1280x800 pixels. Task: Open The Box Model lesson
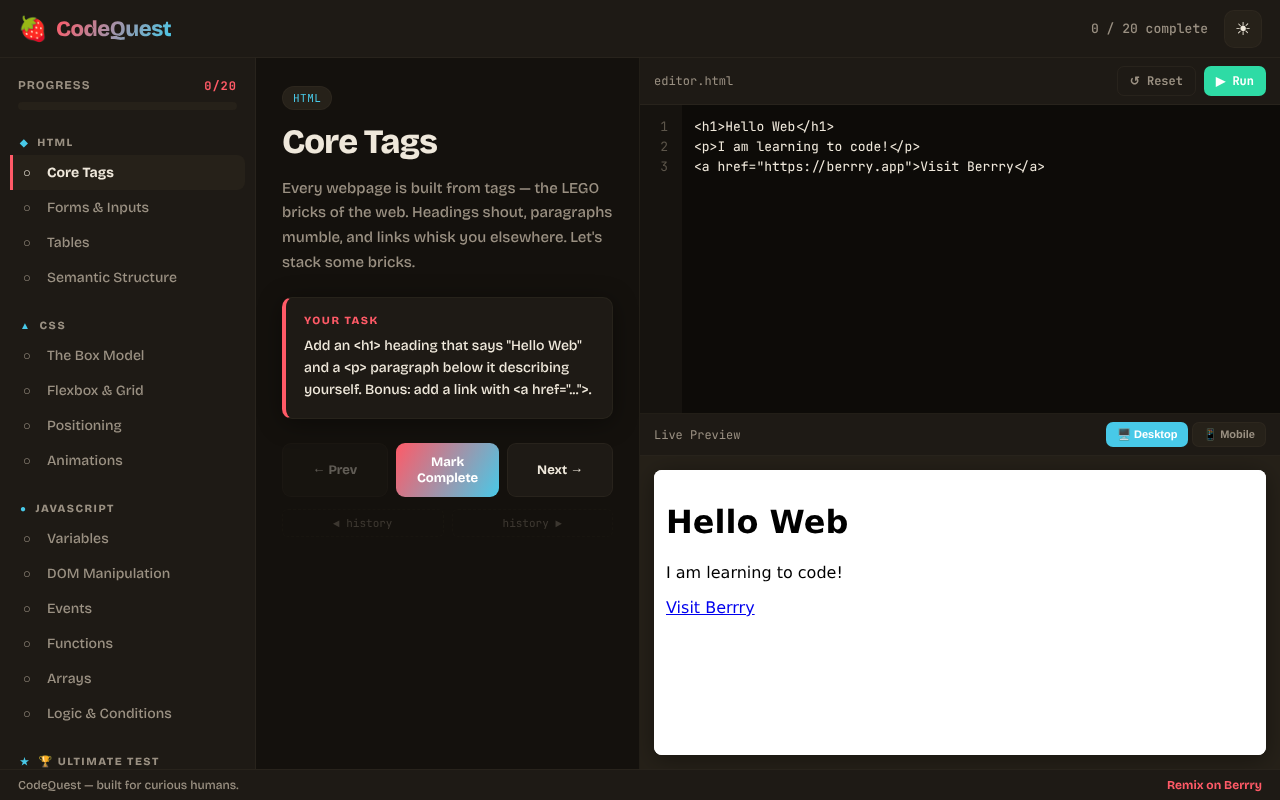click(127, 355)
